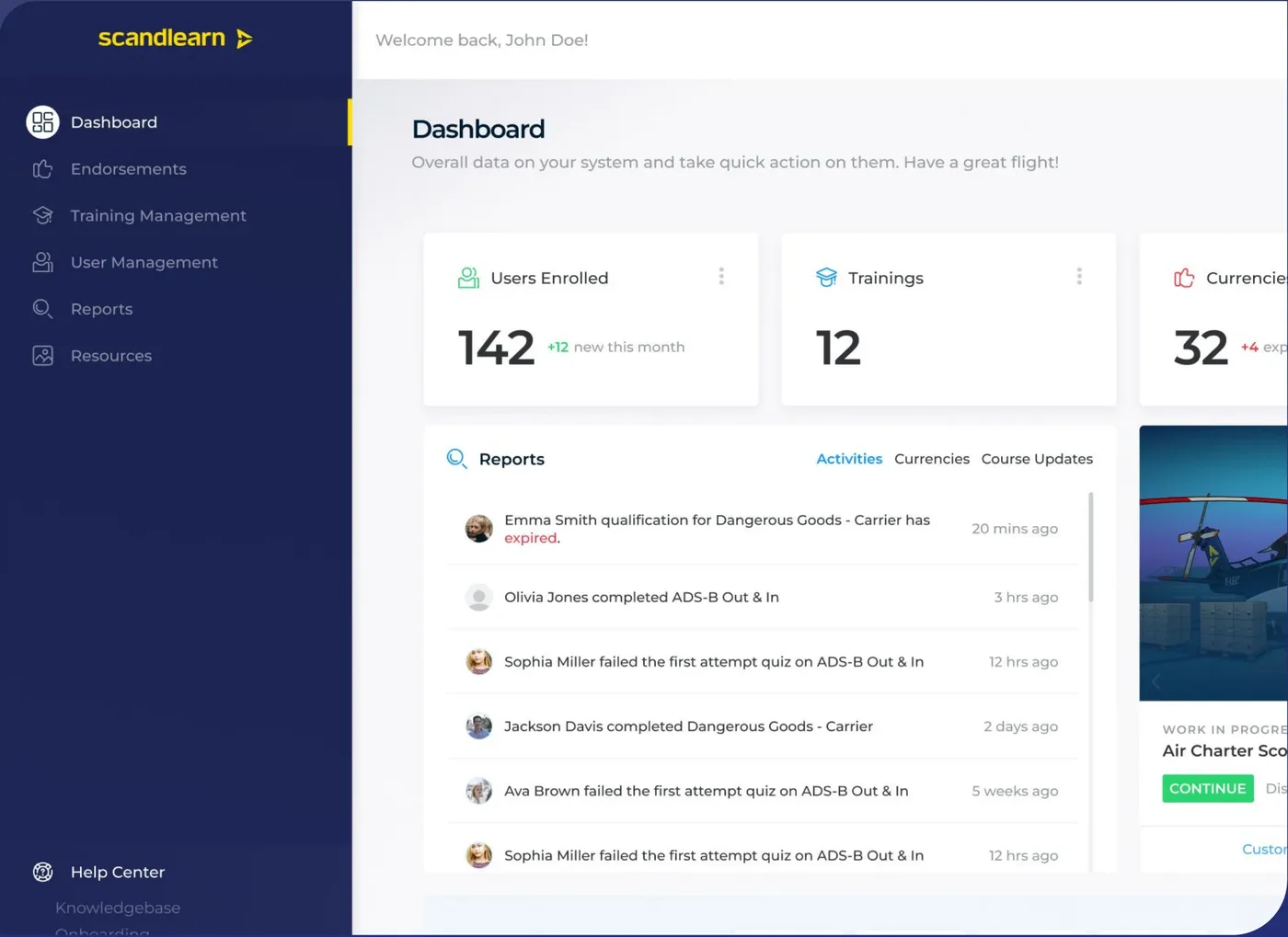
Task: Switch to the Course Updates tab
Action: point(1037,459)
